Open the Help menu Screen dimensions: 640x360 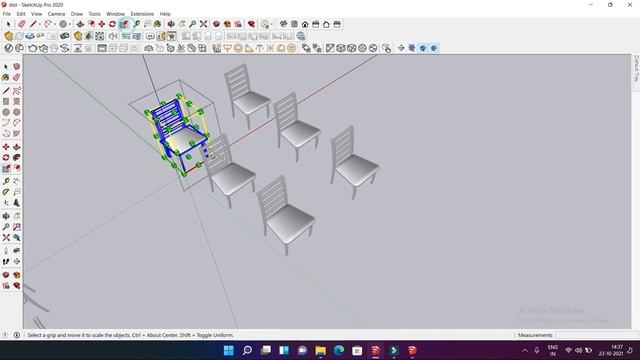point(165,14)
